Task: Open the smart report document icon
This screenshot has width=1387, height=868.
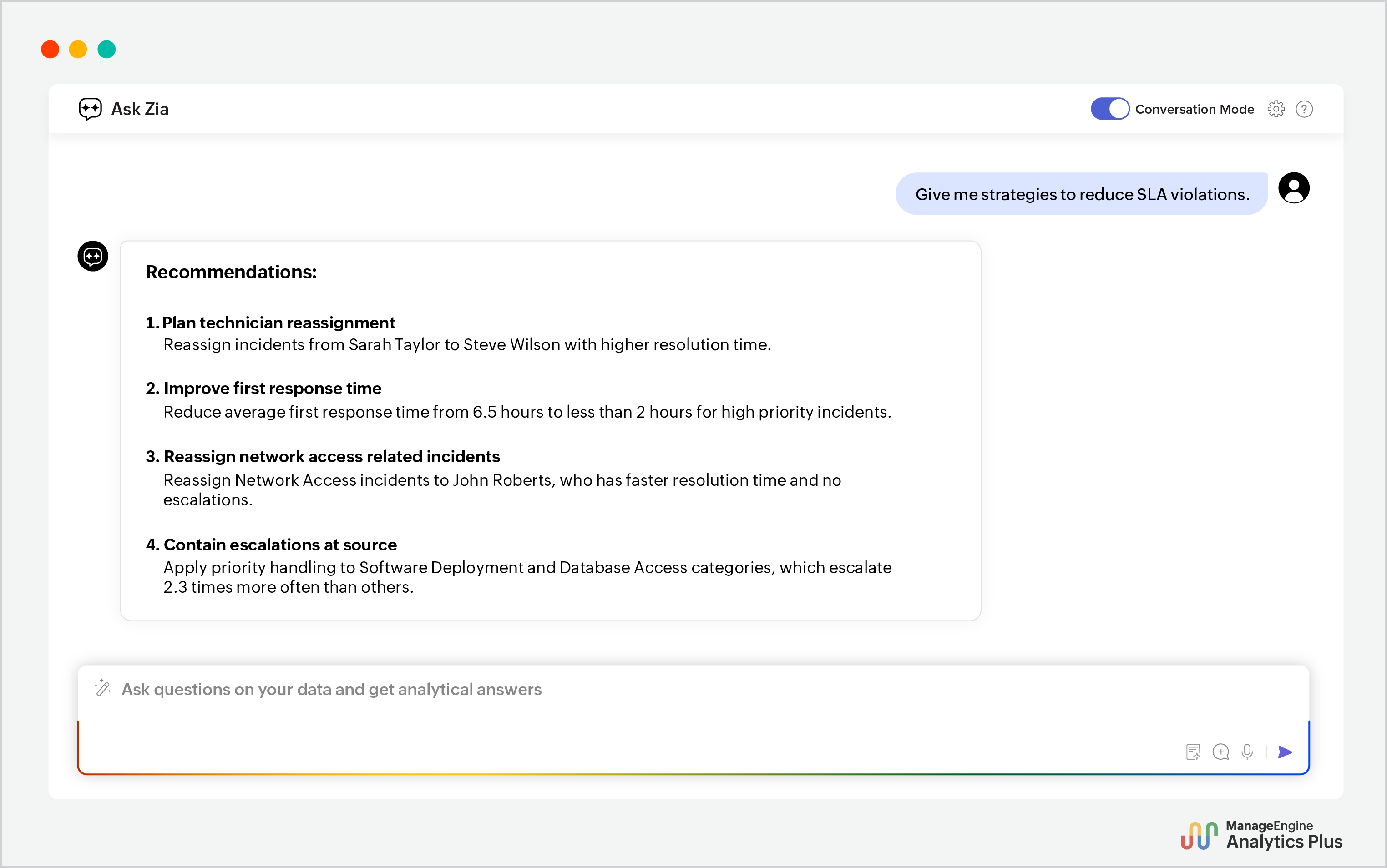Action: tap(1194, 751)
